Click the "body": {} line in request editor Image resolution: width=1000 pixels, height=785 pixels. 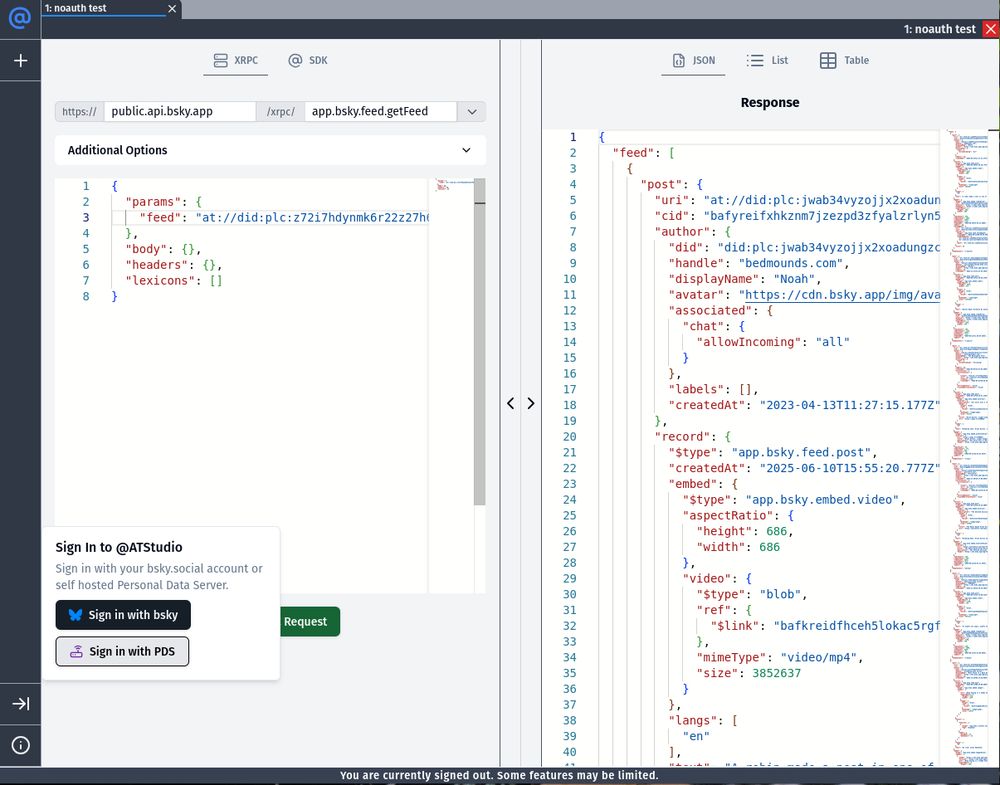point(163,249)
